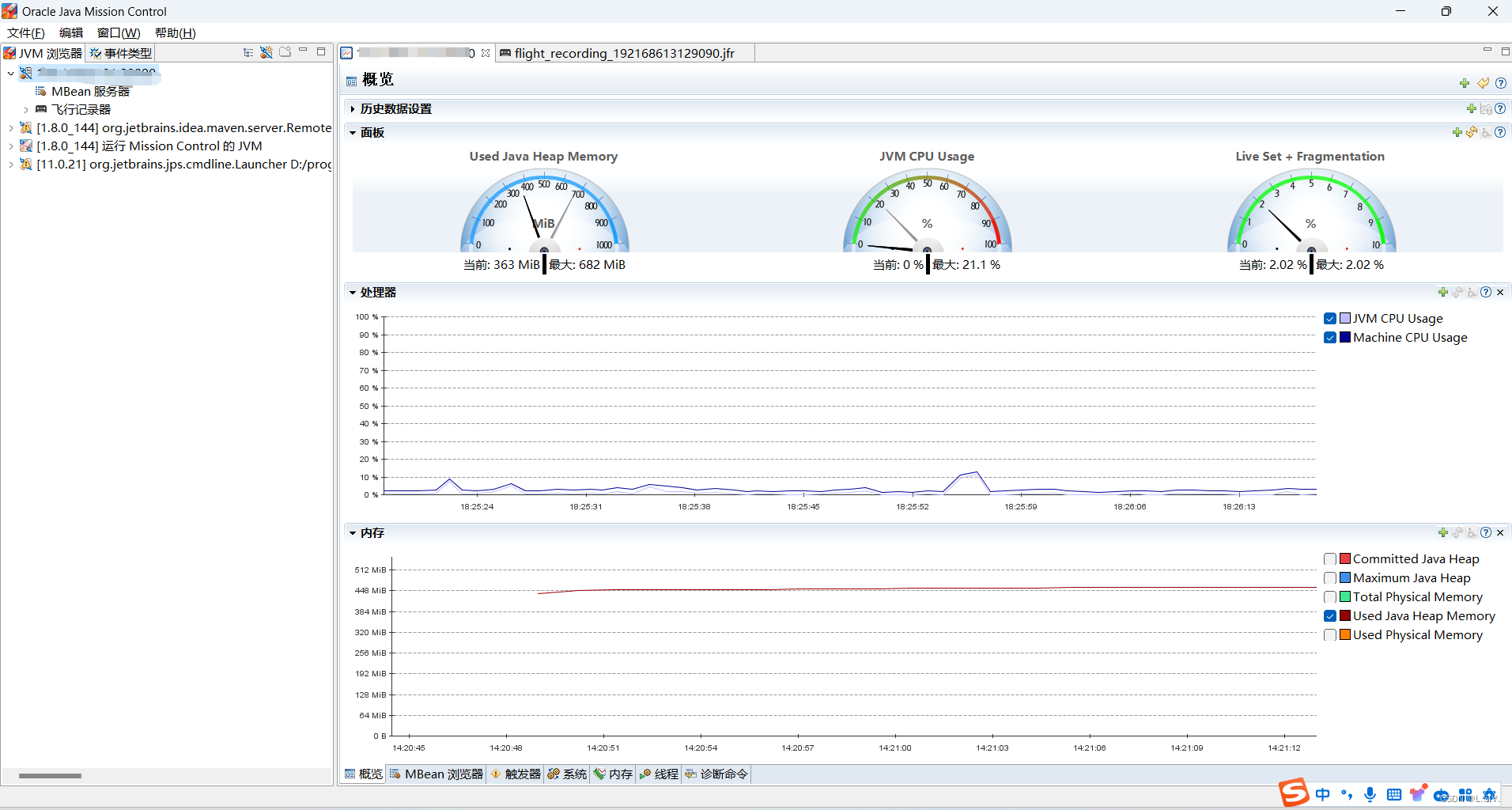Open help for the overview header

pos(1501,83)
